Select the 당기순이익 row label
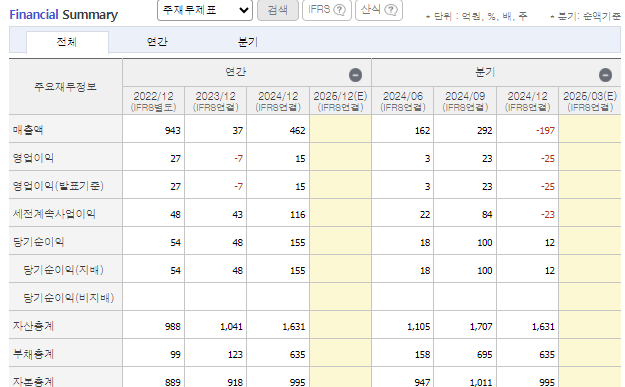 38,242
